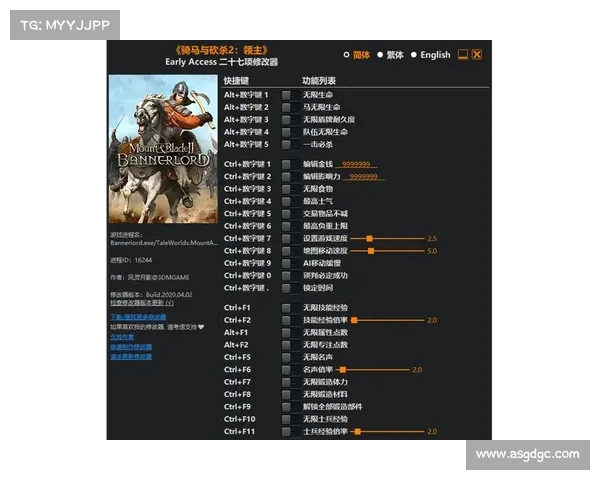Click the 士兵经验倍率 slider handle
This screenshot has width=600, height=480.
coord(357,431)
